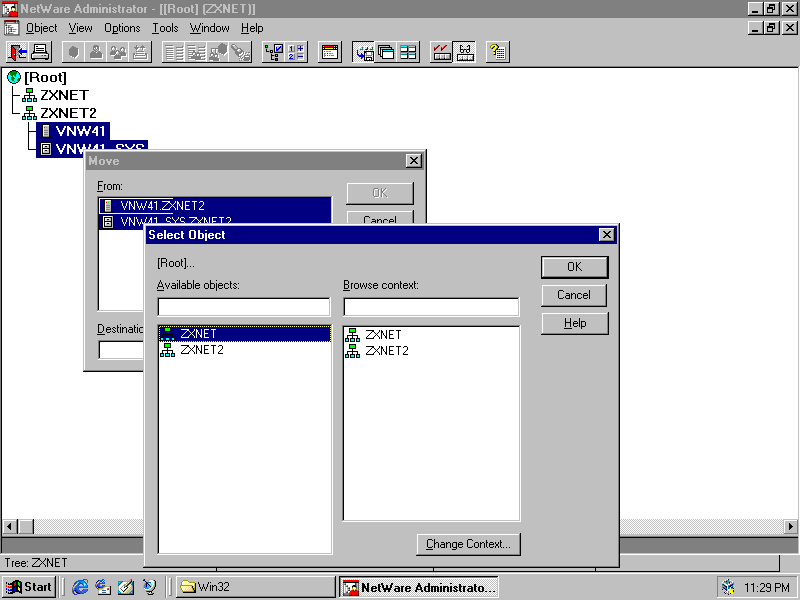Select ZXNET2 organization in main tree
The width and height of the screenshot is (800, 600).
click(x=68, y=113)
